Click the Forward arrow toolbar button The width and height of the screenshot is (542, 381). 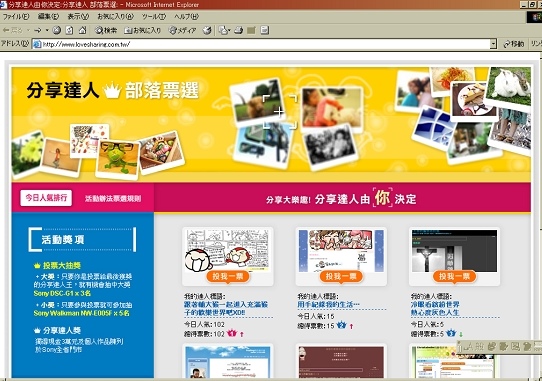38,30
